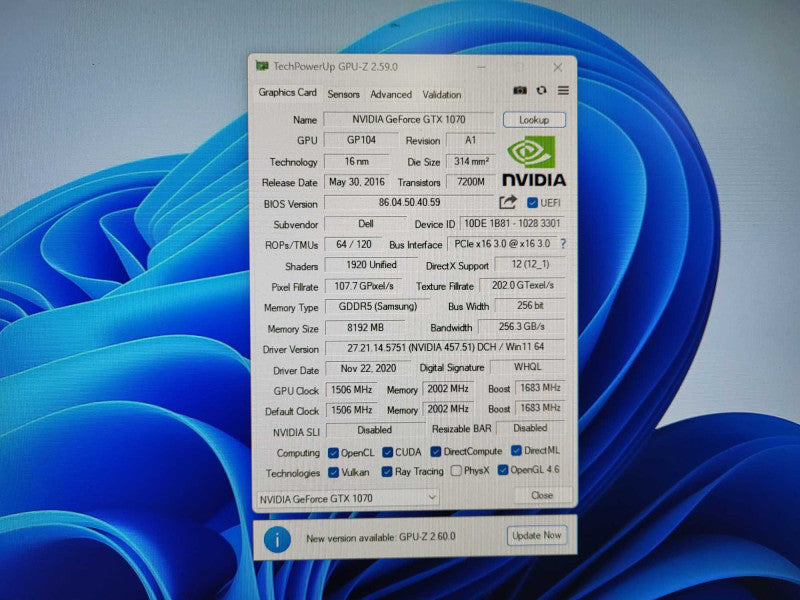800x600 pixels.
Task: Click the Default Clock value 1506 MHz
Action: click(x=352, y=410)
